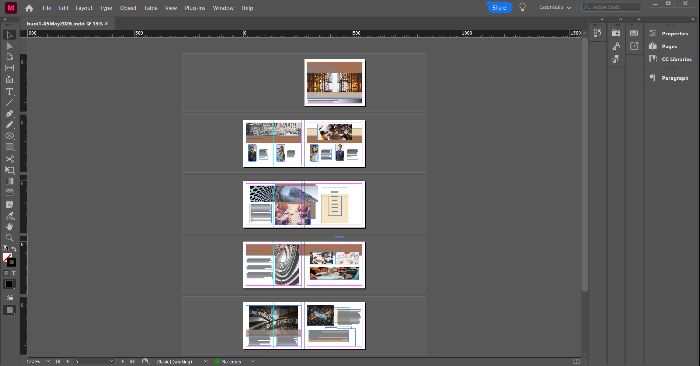Open the Paragraph Styles panel icon

(x=616, y=59)
